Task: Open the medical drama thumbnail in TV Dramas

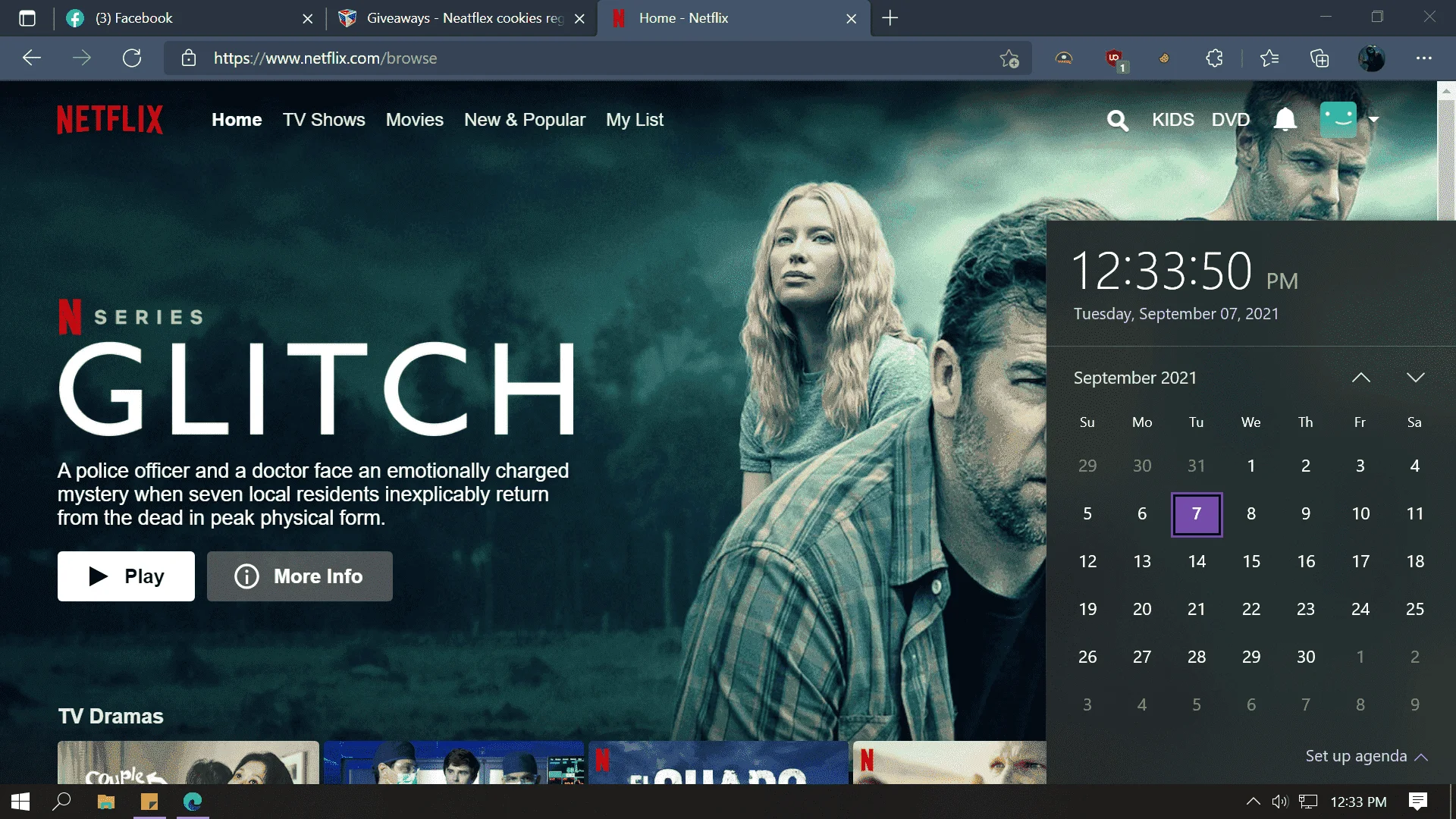Action: [x=453, y=762]
